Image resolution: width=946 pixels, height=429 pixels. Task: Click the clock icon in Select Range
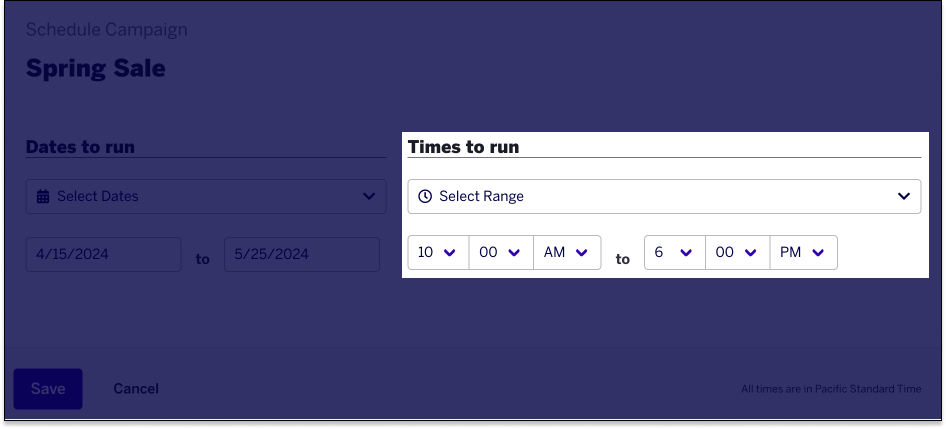[x=425, y=196]
